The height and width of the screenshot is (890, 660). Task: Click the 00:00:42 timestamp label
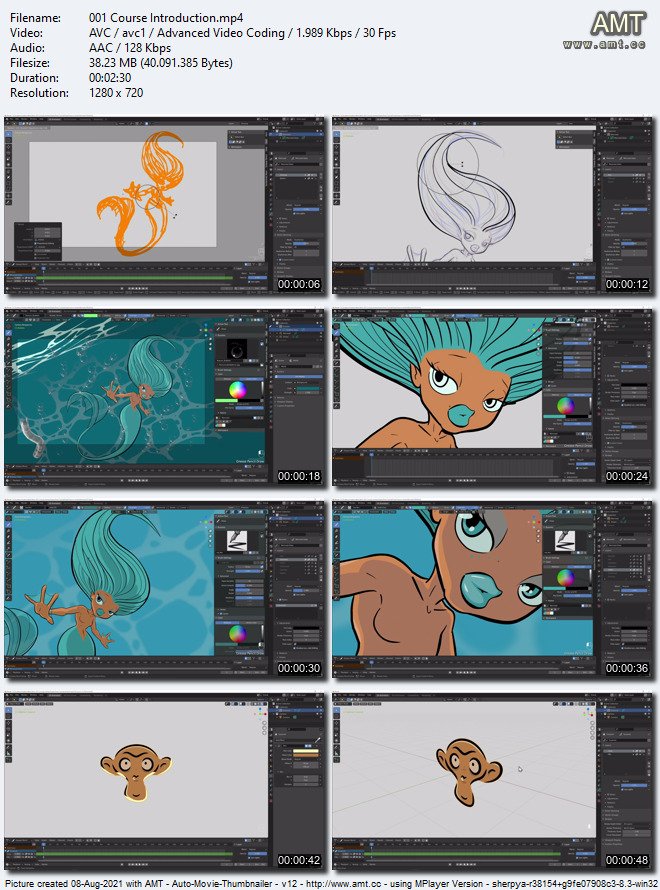point(299,860)
